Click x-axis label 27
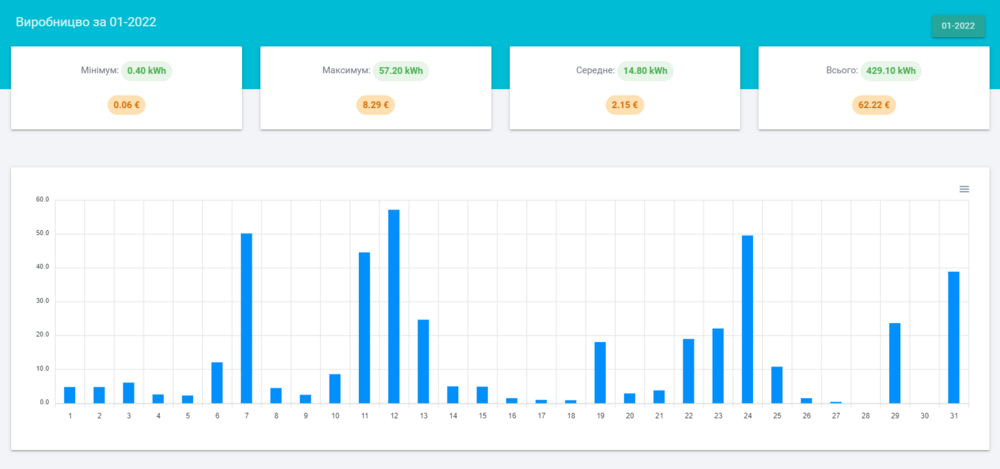This screenshot has height=469, width=1000. click(x=835, y=415)
